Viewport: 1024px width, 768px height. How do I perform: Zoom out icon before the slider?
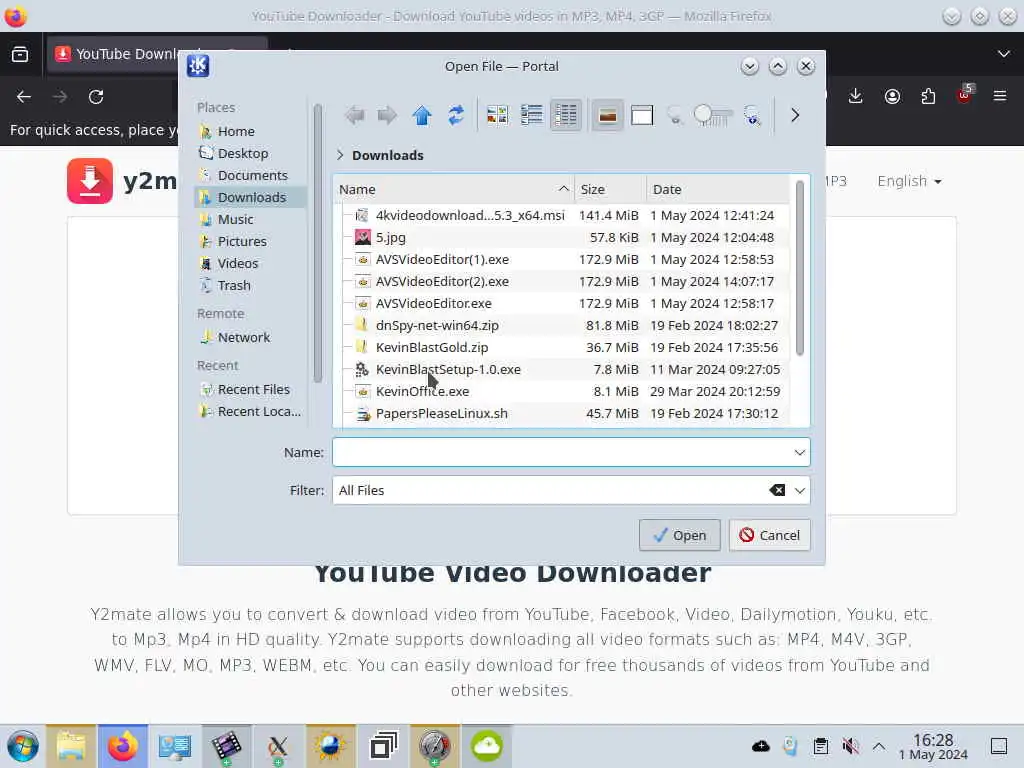coord(675,116)
